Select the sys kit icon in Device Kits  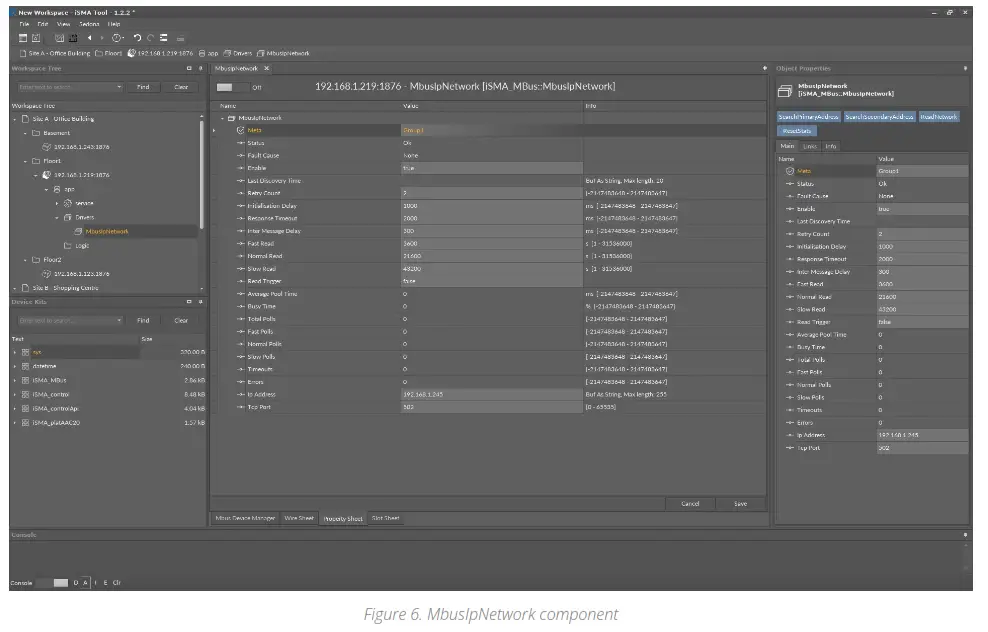coord(25,352)
